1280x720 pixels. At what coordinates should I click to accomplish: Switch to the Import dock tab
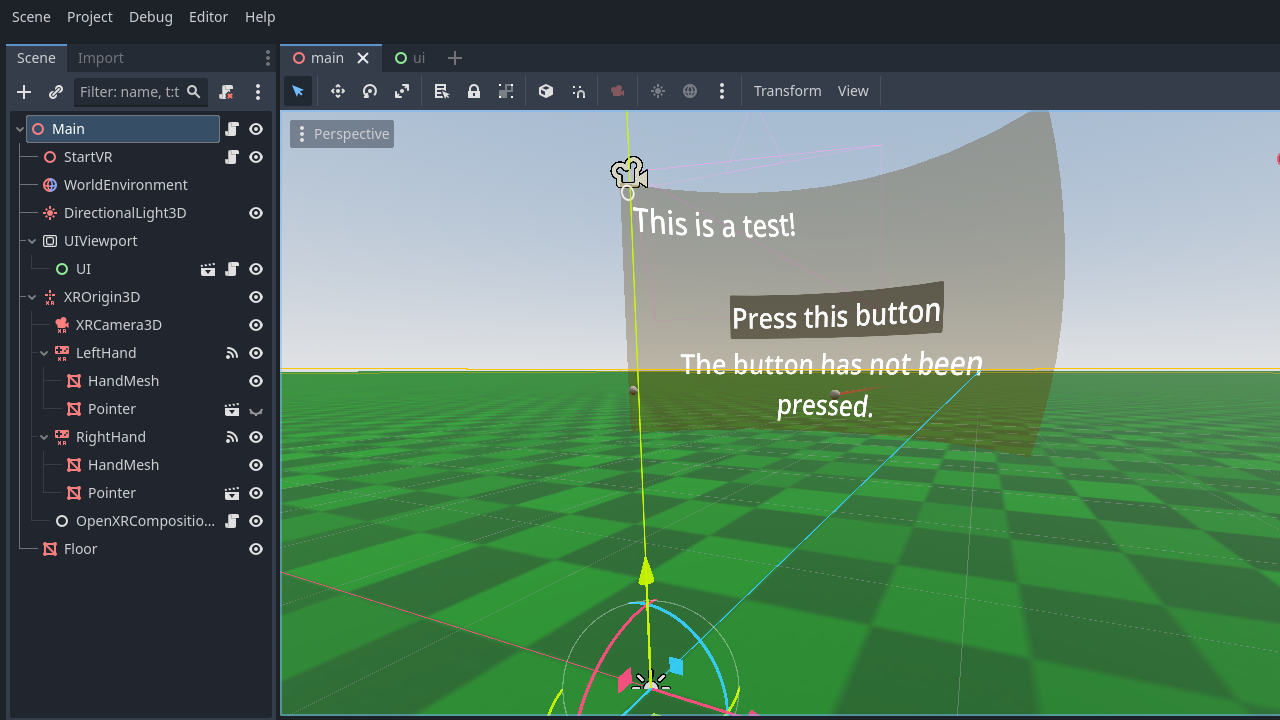101,58
